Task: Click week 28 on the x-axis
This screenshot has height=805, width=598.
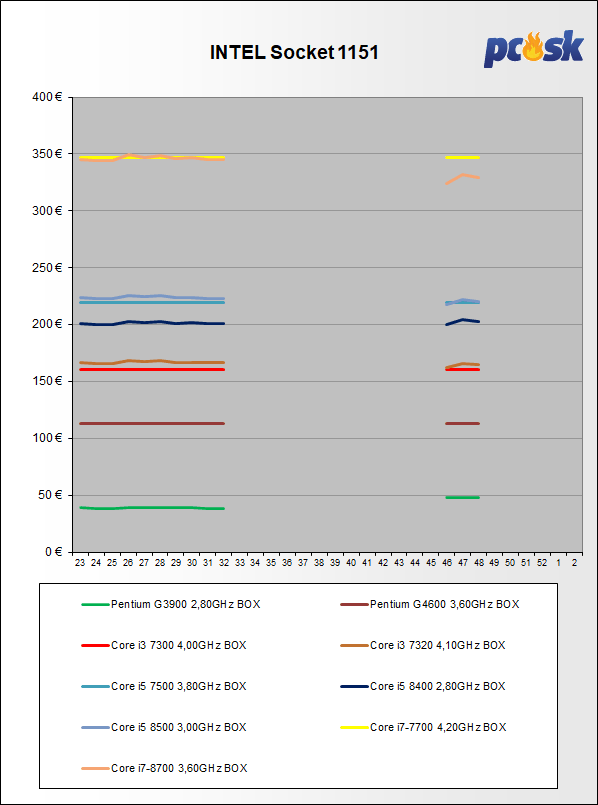Action: pos(160,563)
